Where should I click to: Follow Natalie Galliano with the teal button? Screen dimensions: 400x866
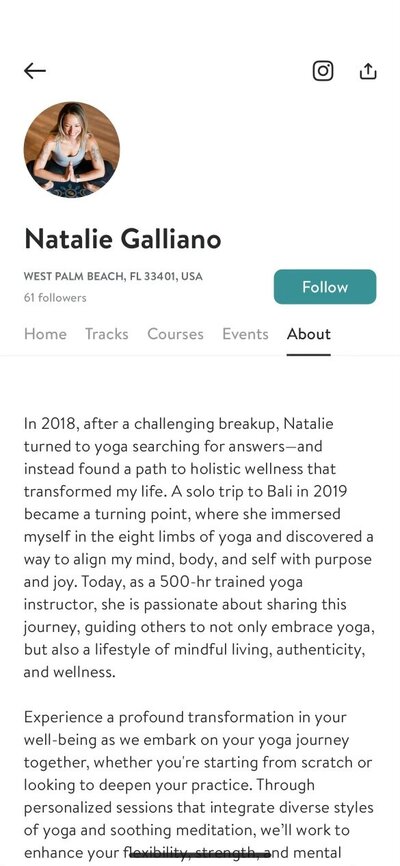325,287
